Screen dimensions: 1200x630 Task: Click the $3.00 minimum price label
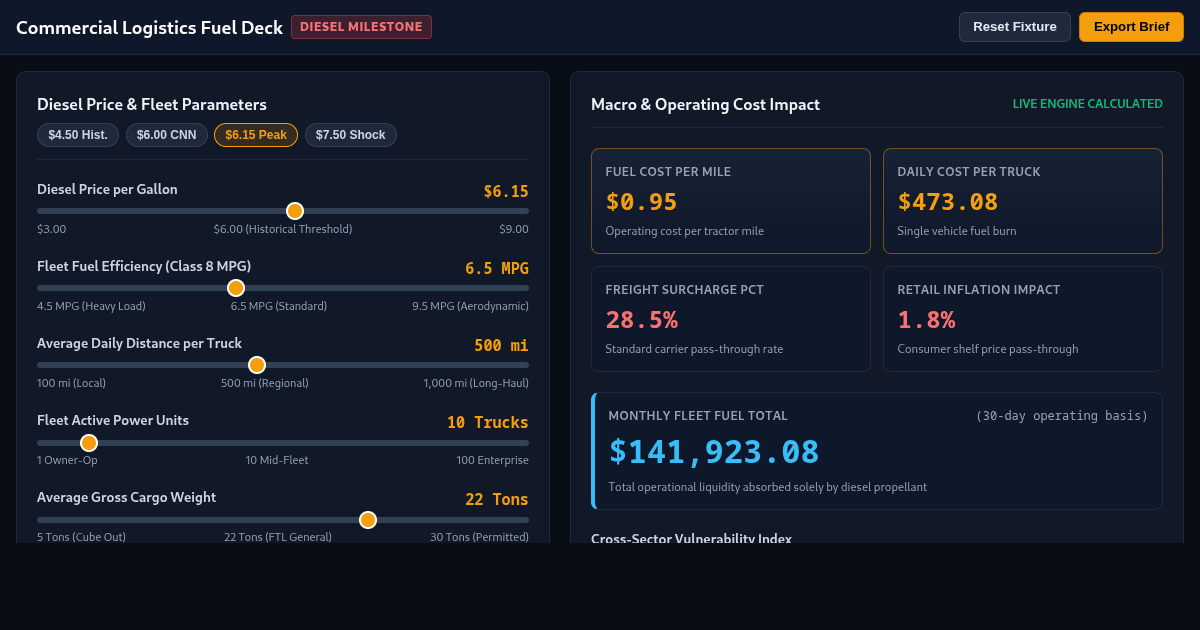[x=52, y=229]
